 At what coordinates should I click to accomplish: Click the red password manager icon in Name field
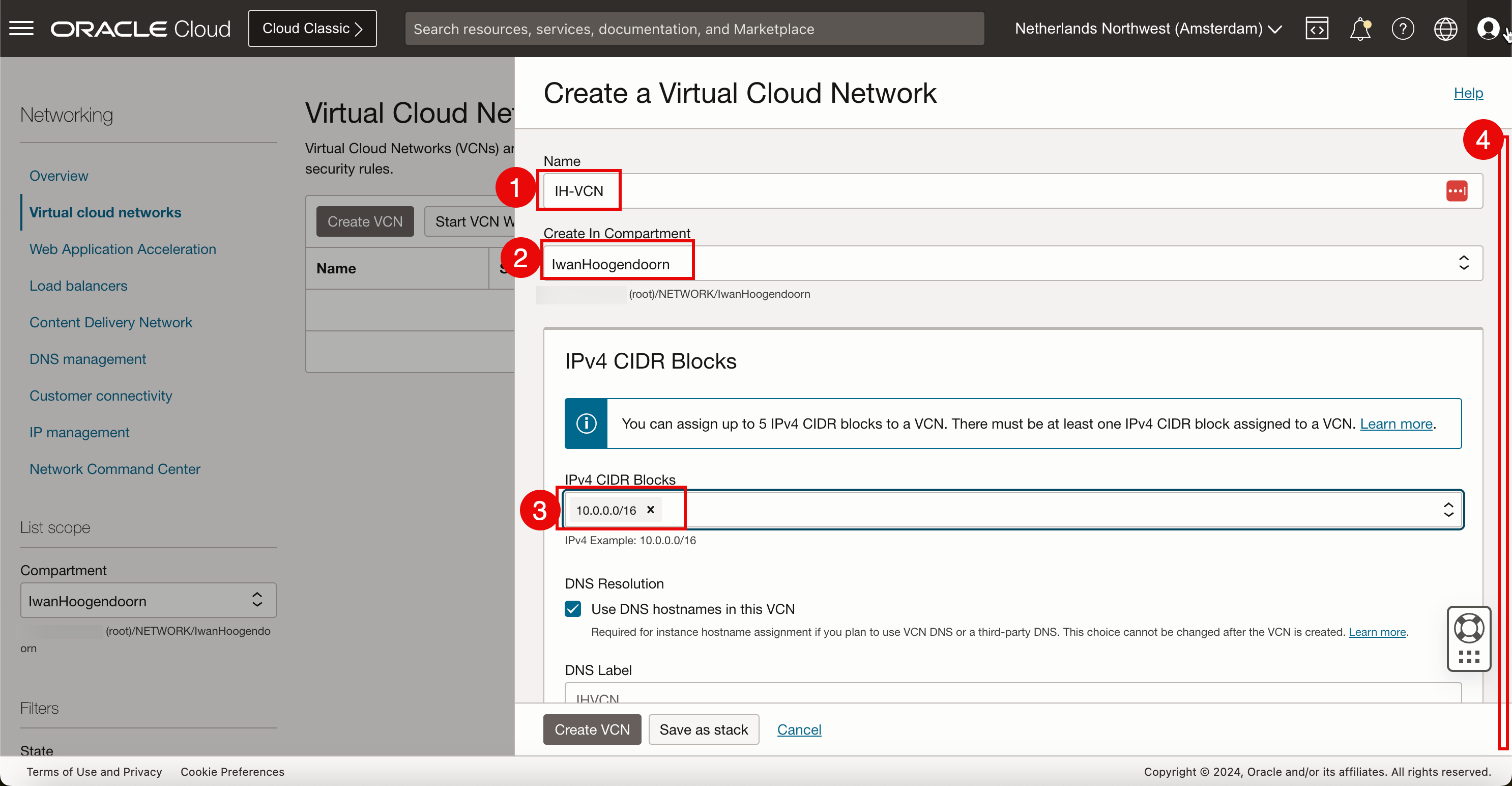coord(1456,191)
